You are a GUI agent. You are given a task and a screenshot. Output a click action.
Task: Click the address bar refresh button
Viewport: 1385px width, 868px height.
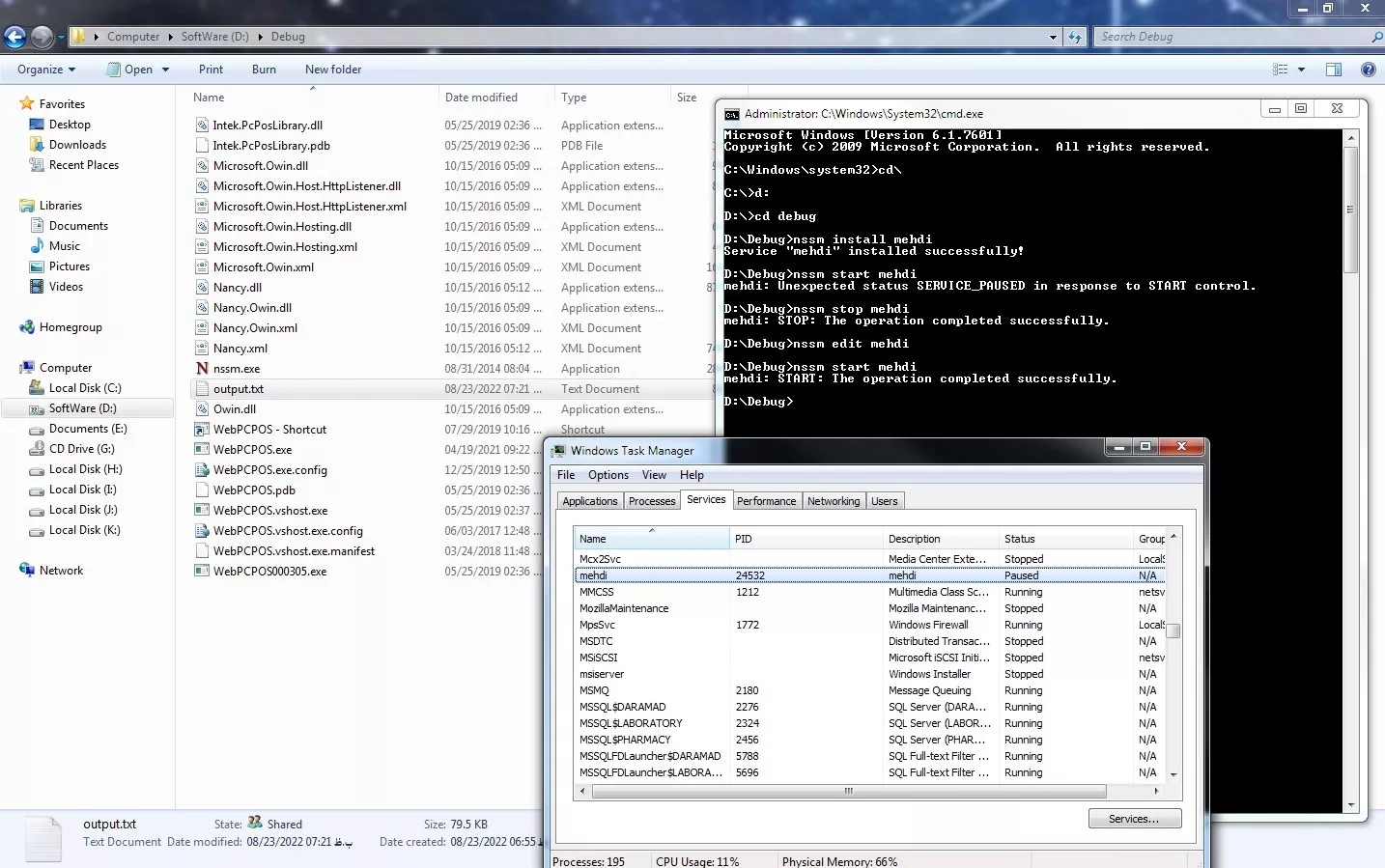pos(1075,37)
